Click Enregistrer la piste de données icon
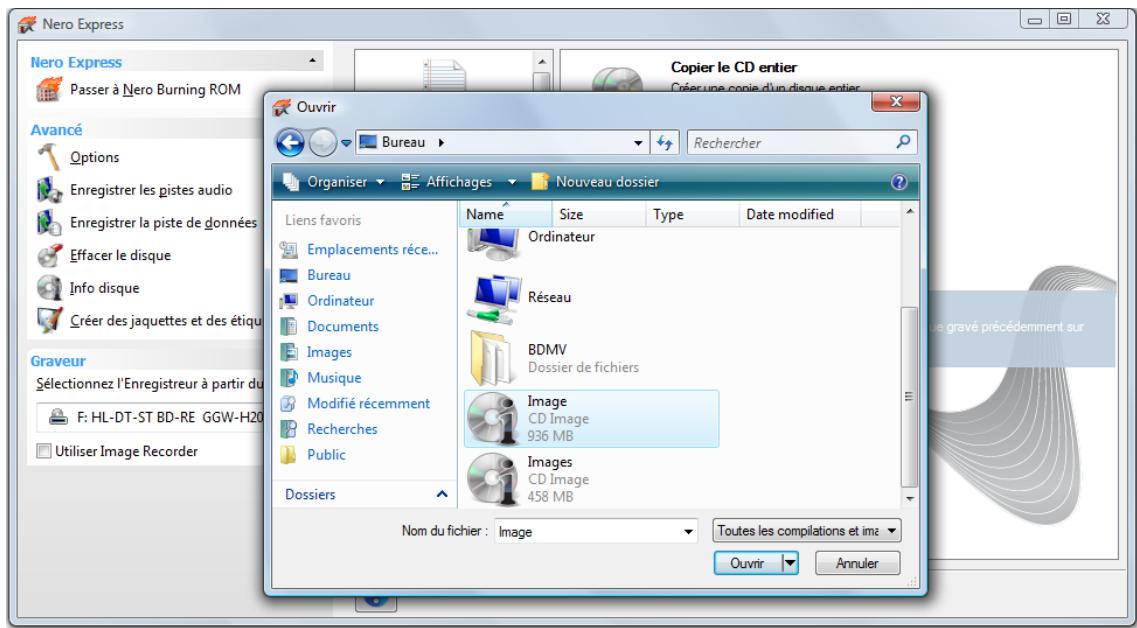This screenshot has width=1137, height=628. 49,223
